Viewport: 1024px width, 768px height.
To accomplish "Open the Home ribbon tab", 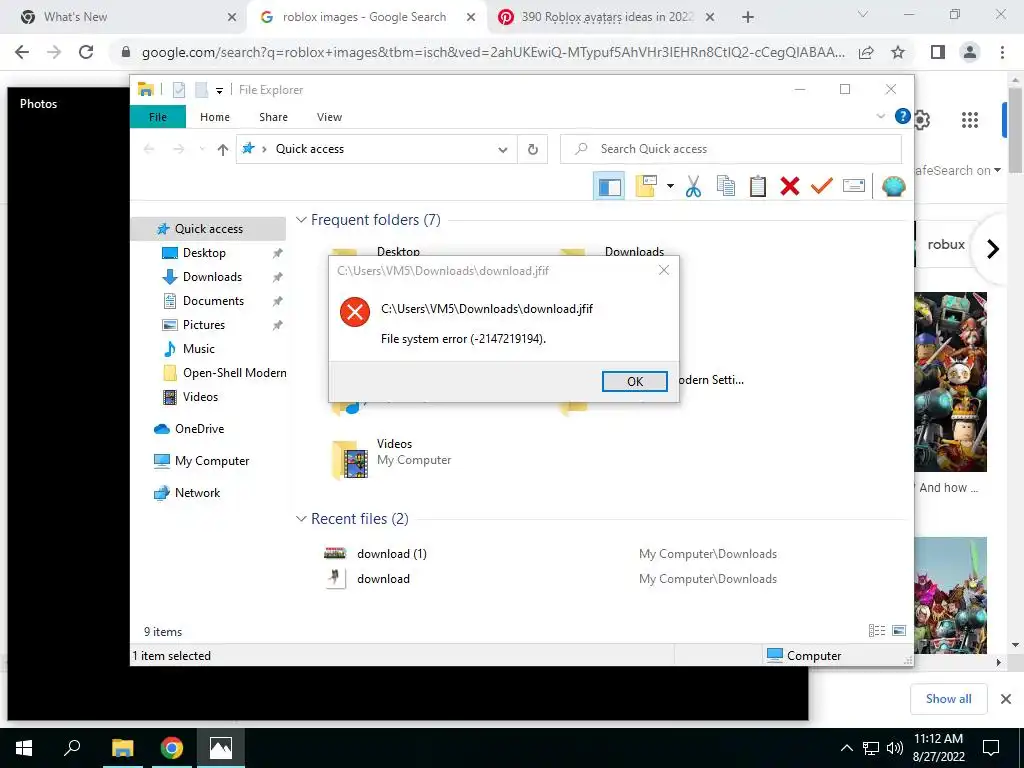I will point(215,117).
